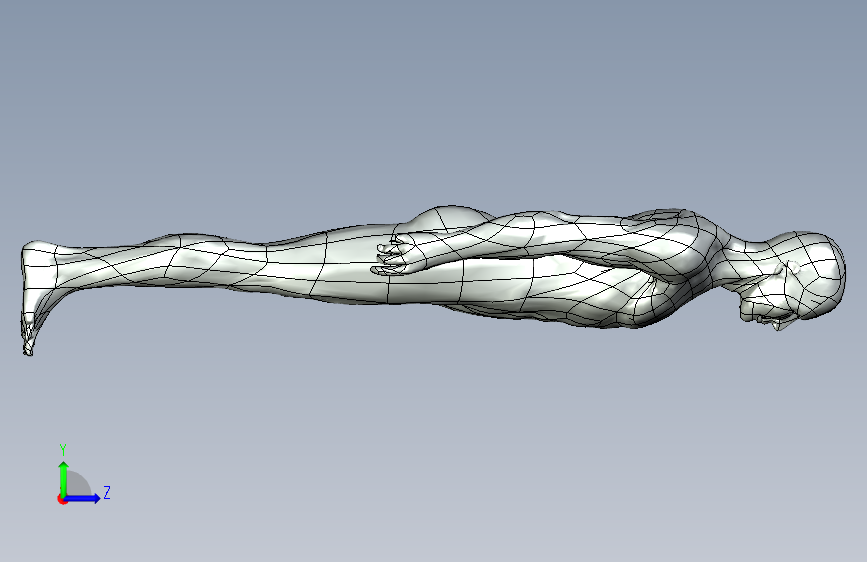
Task: Click the "Y" label above the green arrow
Action: point(63,450)
